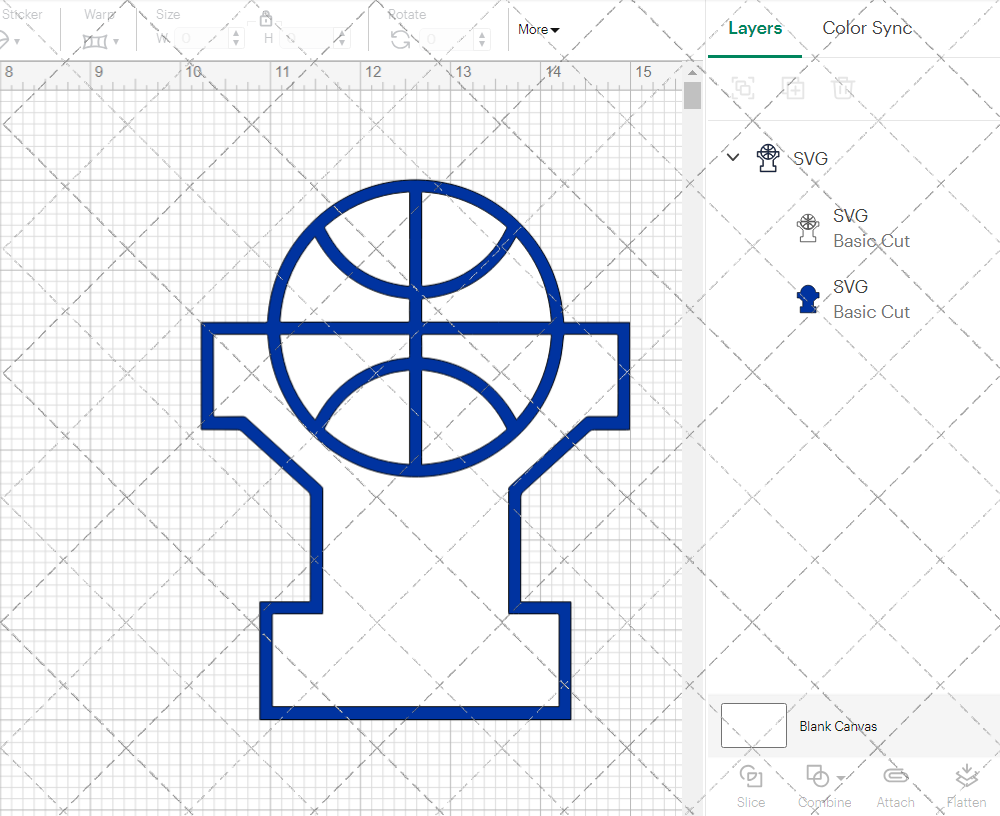
Task: Click the Slice tool icon
Action: pyautogui.click(x=750, y=777)
